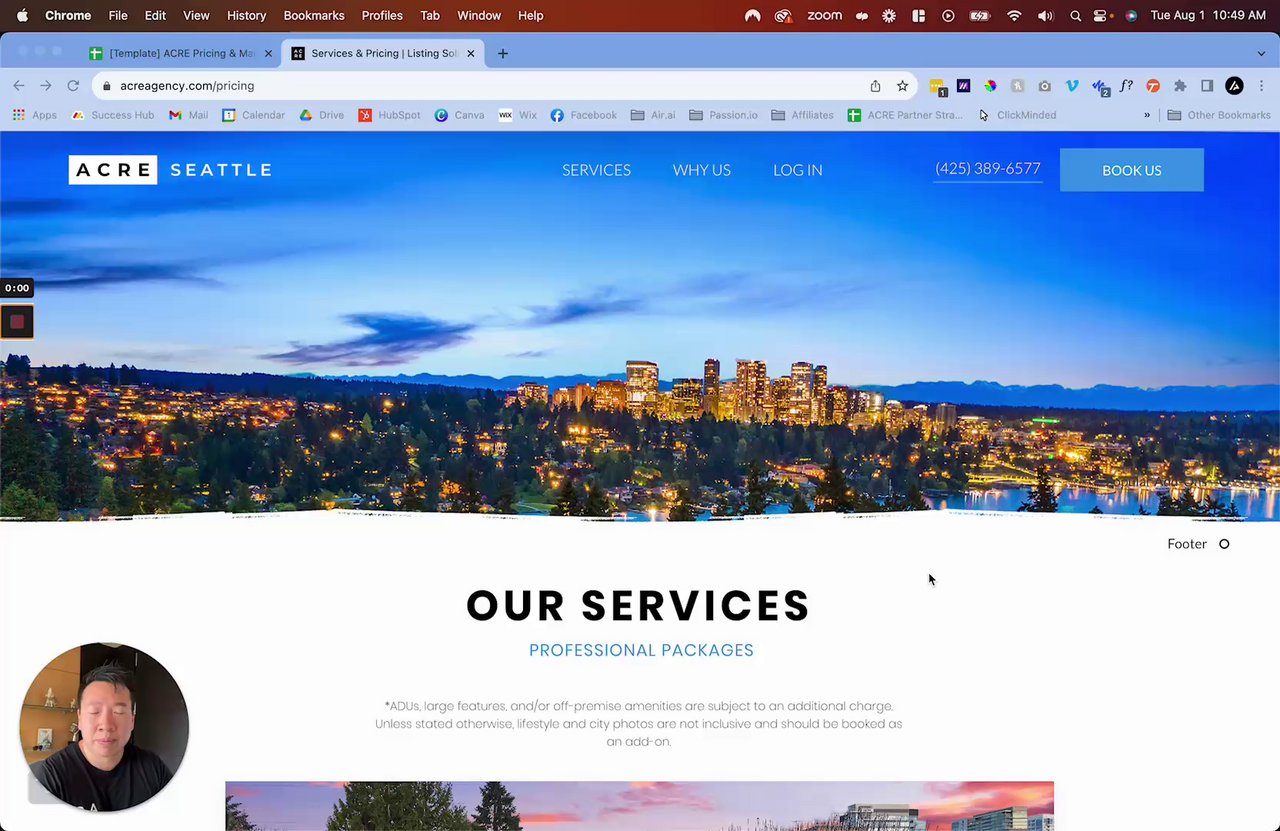The width and height of the screenshot is (1280, 831).
Task: Click the share page icon in address bar
Action: click(x=875, y=86)
